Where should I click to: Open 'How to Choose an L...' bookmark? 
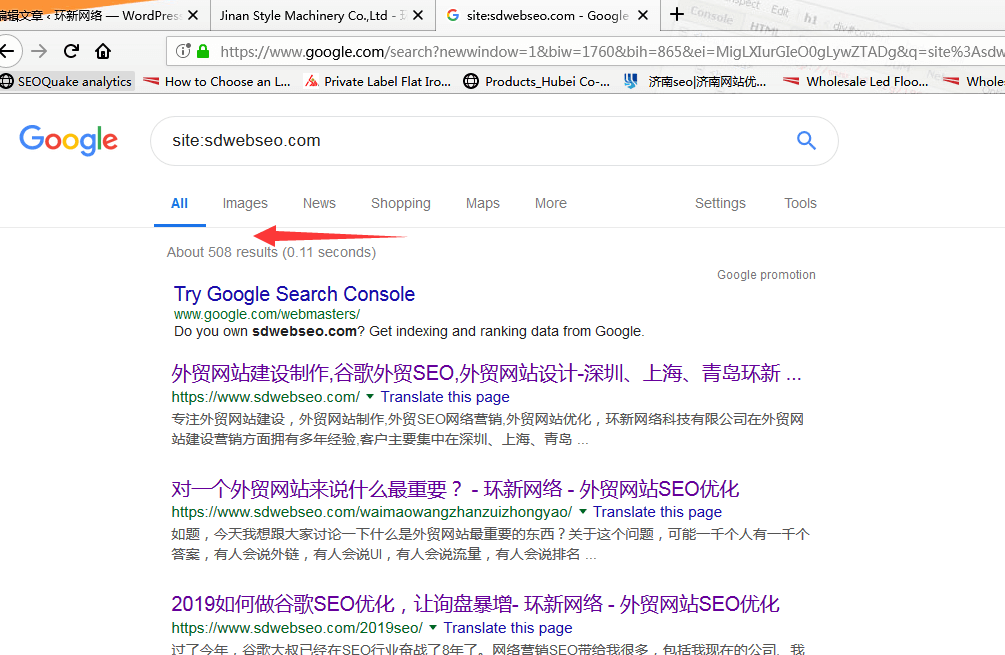(x=217, y=81)
